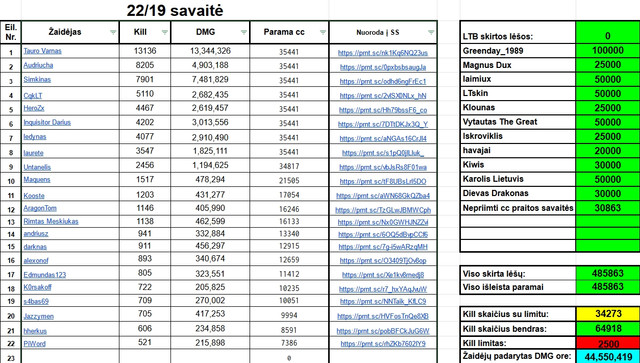Open the screenshot link for Simkinas row
Image resolution: width=640 pixels, height=363 pixels.
[383, 81]
